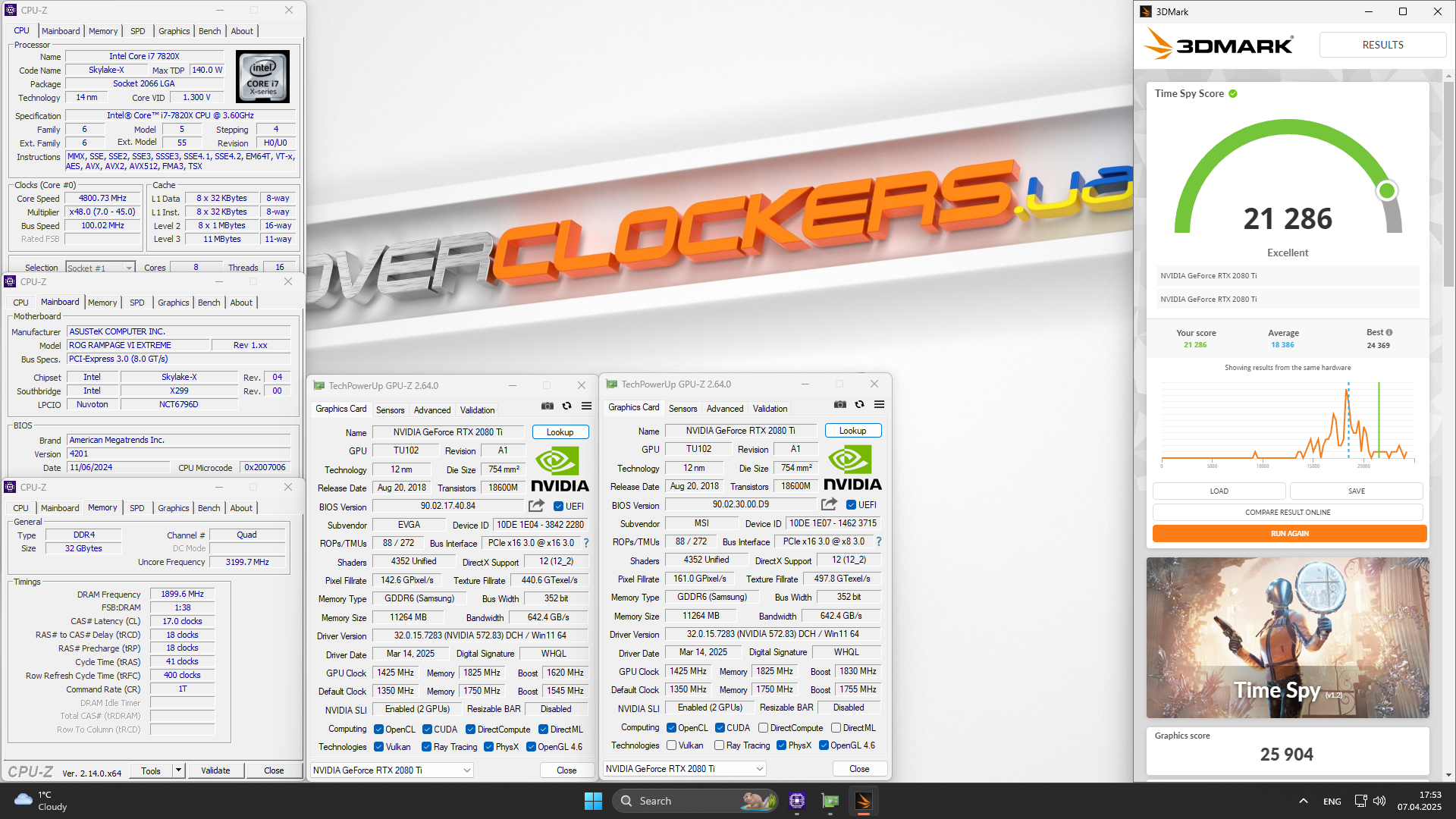Open Windows Start menu

coord(593,801)
